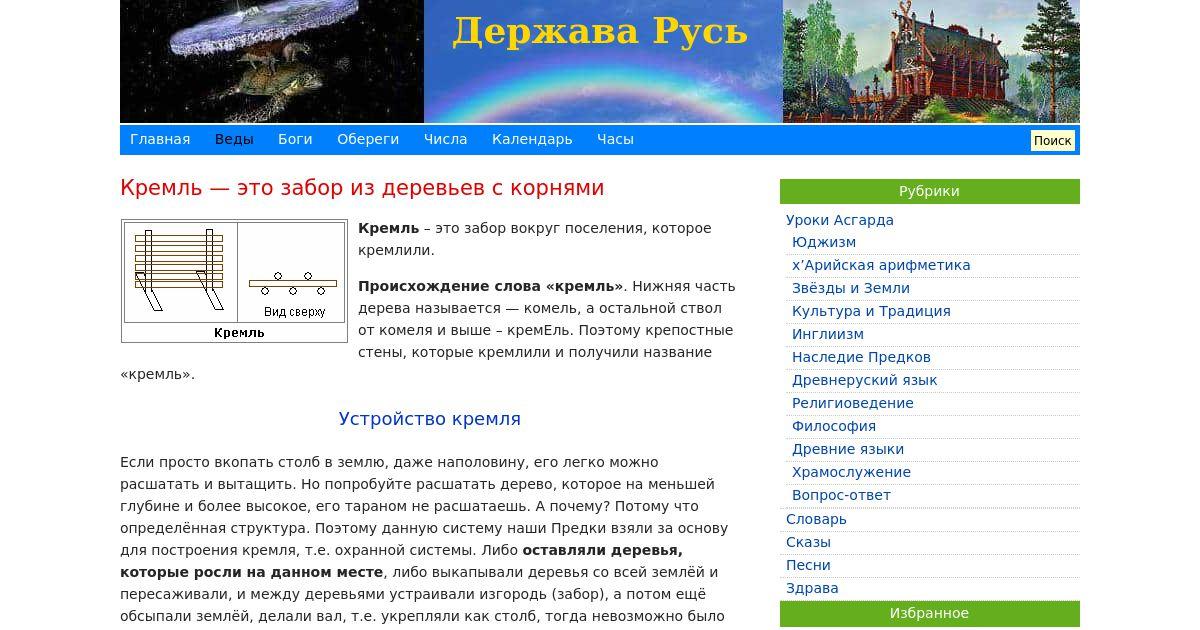
Task: Open the Храмослужение subcategory
Action: [x=851, y=472]
